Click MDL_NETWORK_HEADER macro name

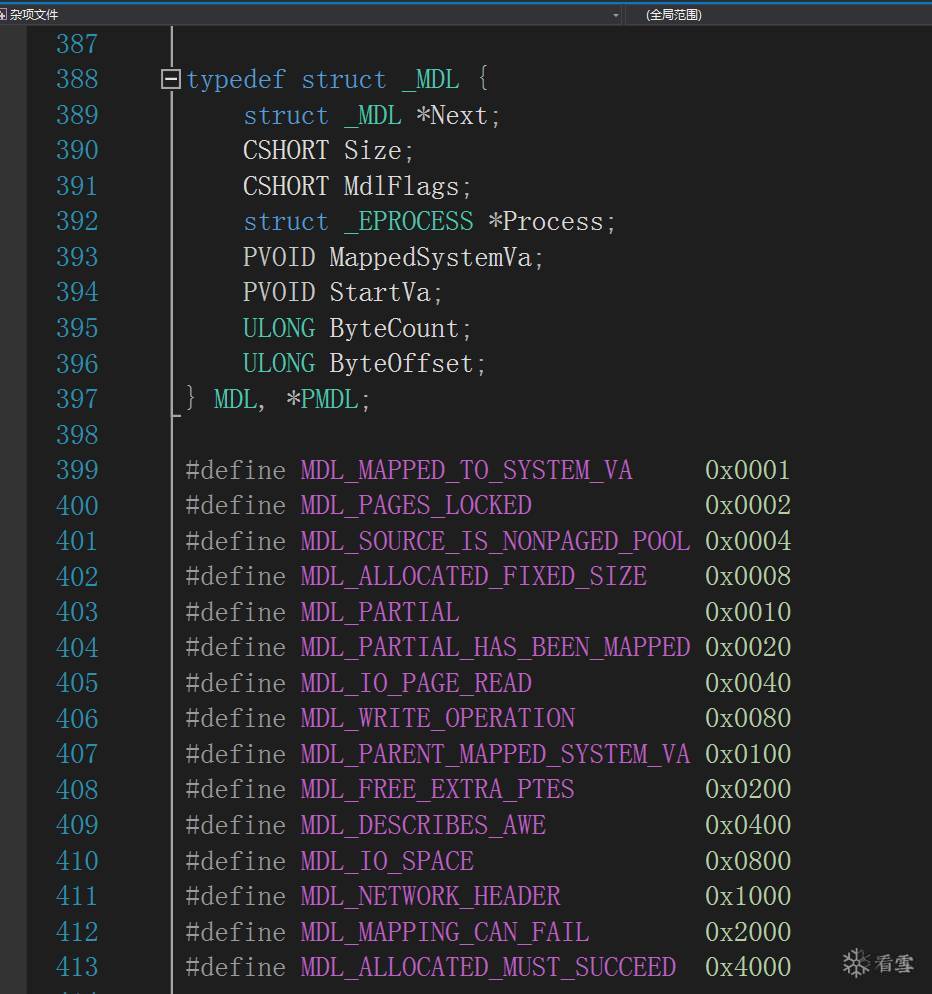[430, 896]
